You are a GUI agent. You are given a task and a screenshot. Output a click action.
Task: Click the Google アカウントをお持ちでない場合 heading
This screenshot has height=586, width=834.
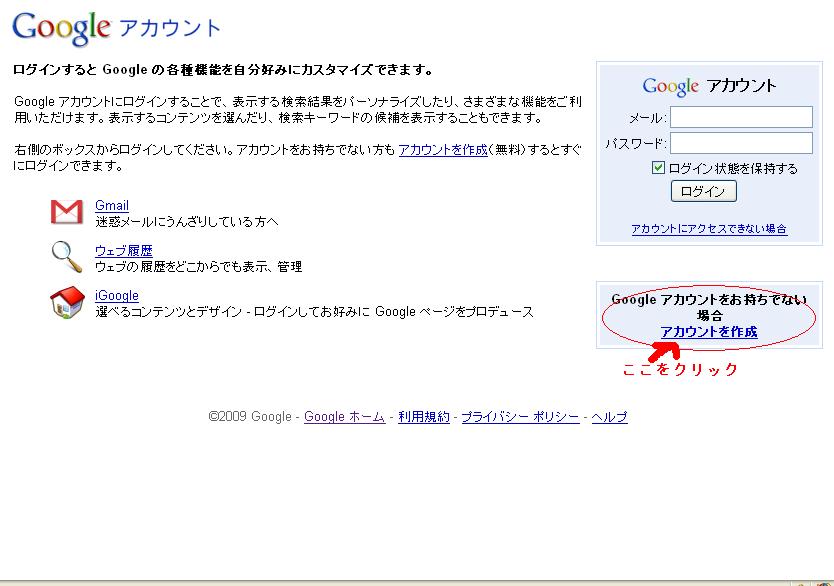709,307
